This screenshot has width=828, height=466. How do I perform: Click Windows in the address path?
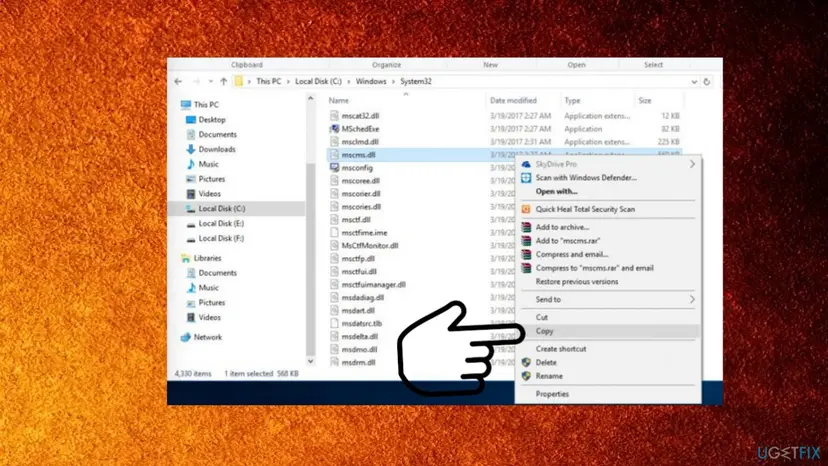[371, 81]
